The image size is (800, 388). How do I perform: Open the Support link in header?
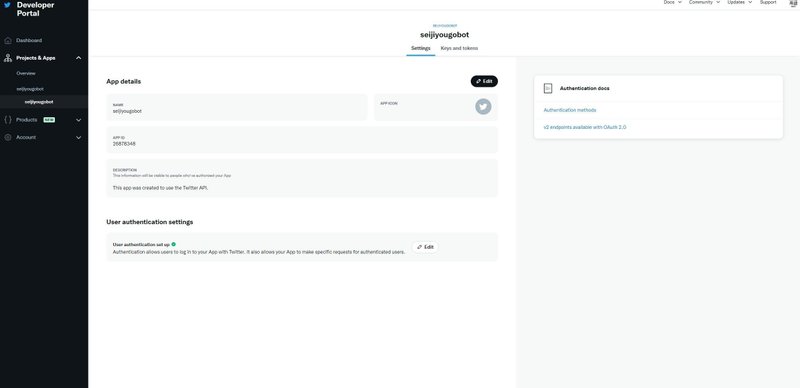[x=768, y=3]
